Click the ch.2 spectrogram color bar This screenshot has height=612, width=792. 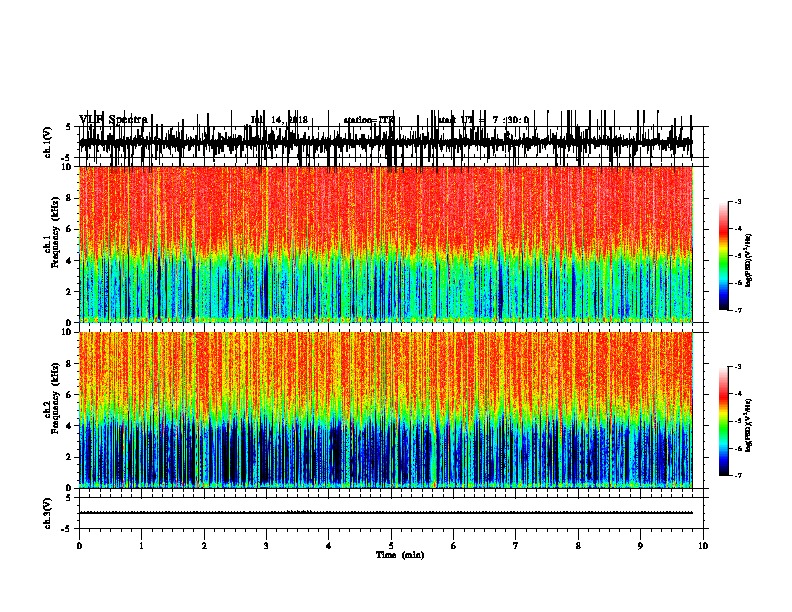point(724,421)
